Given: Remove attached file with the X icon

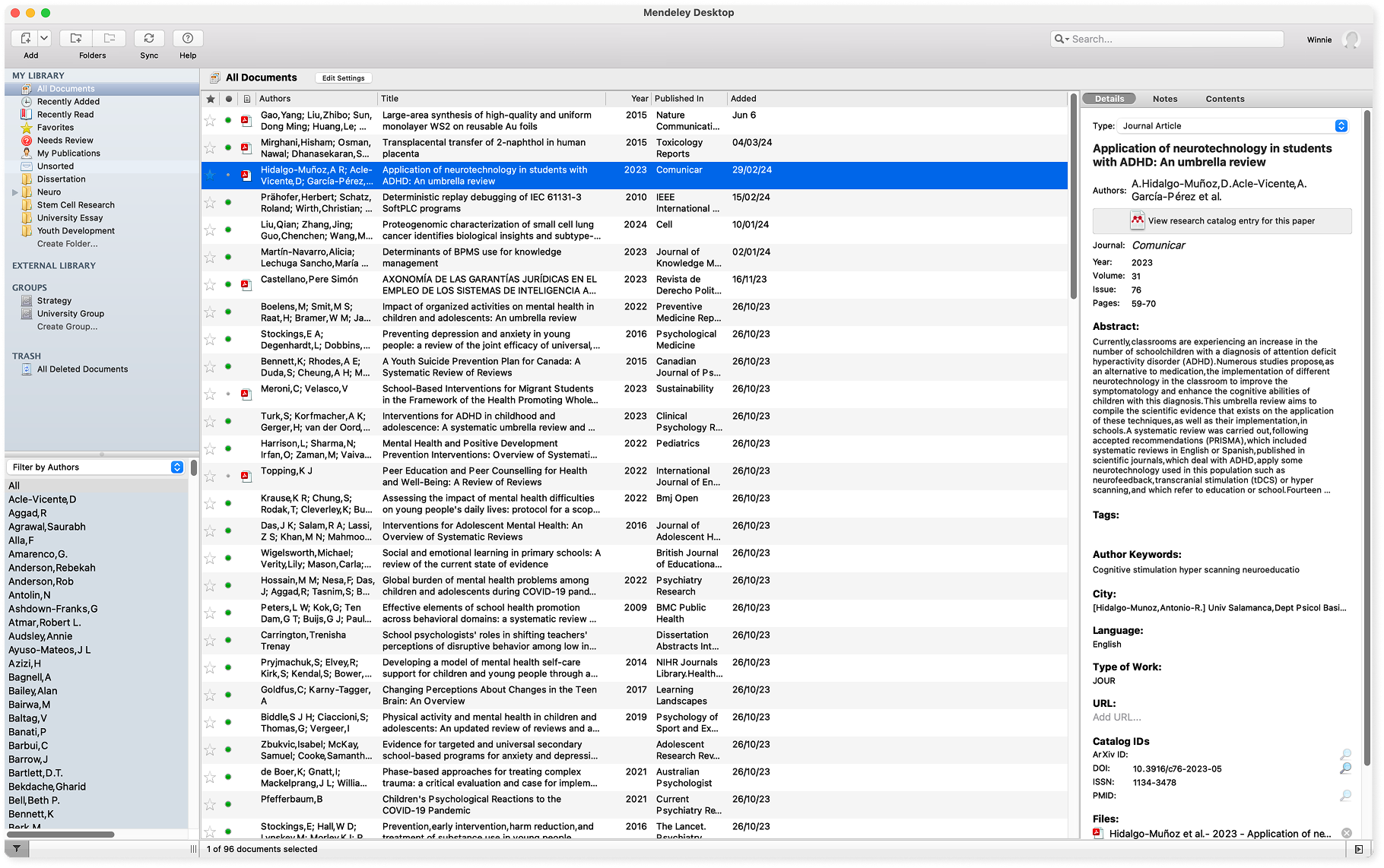Looking at the screenshot, I should [1347, 834].
